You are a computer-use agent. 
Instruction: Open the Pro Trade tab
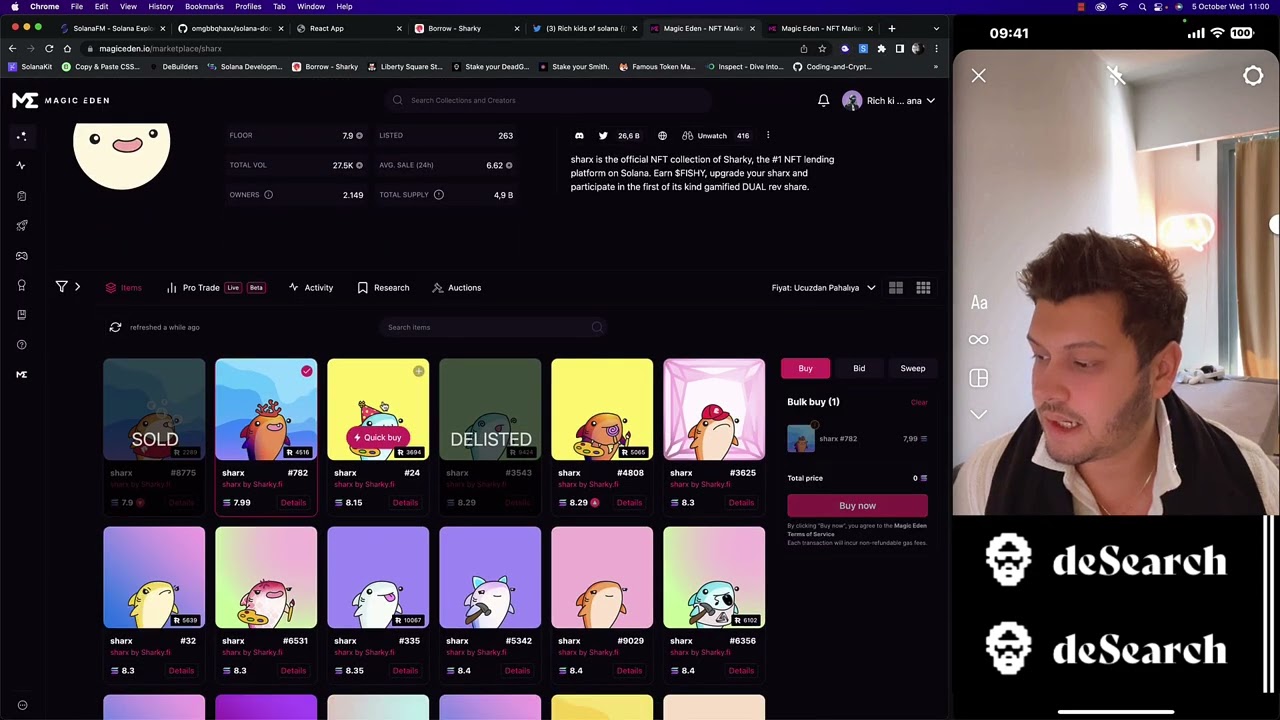click(214, 288)
